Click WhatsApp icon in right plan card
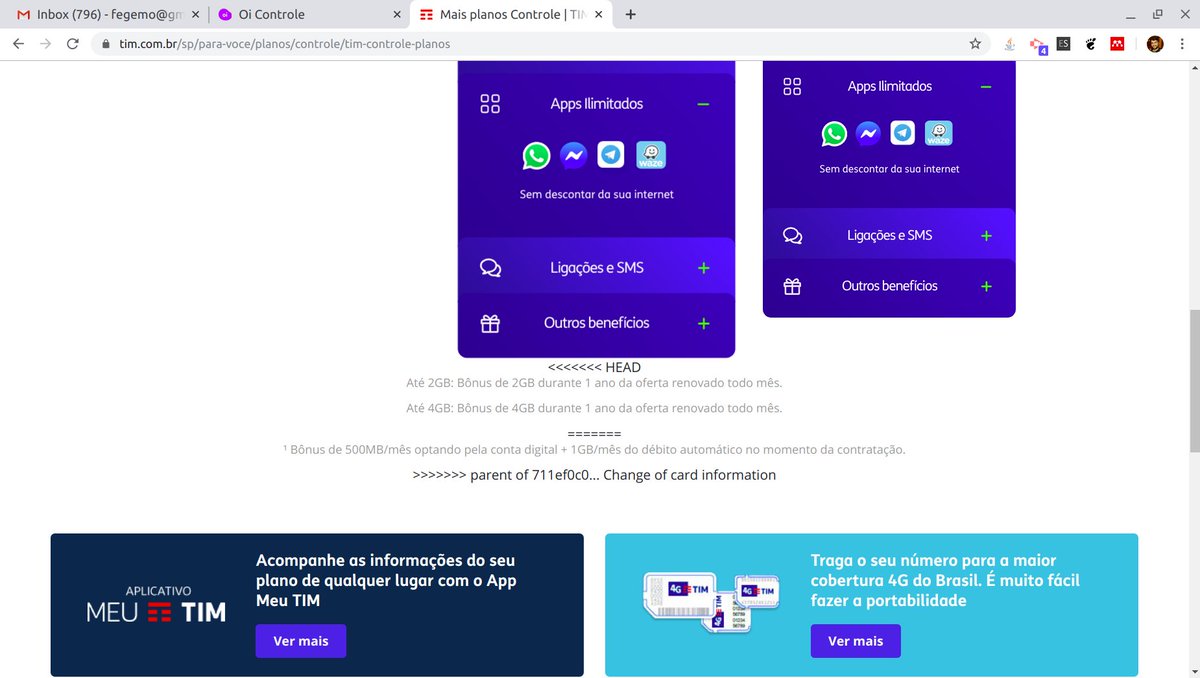The height and width of the screenshot is (678, 1200). [x=834, y=133]
